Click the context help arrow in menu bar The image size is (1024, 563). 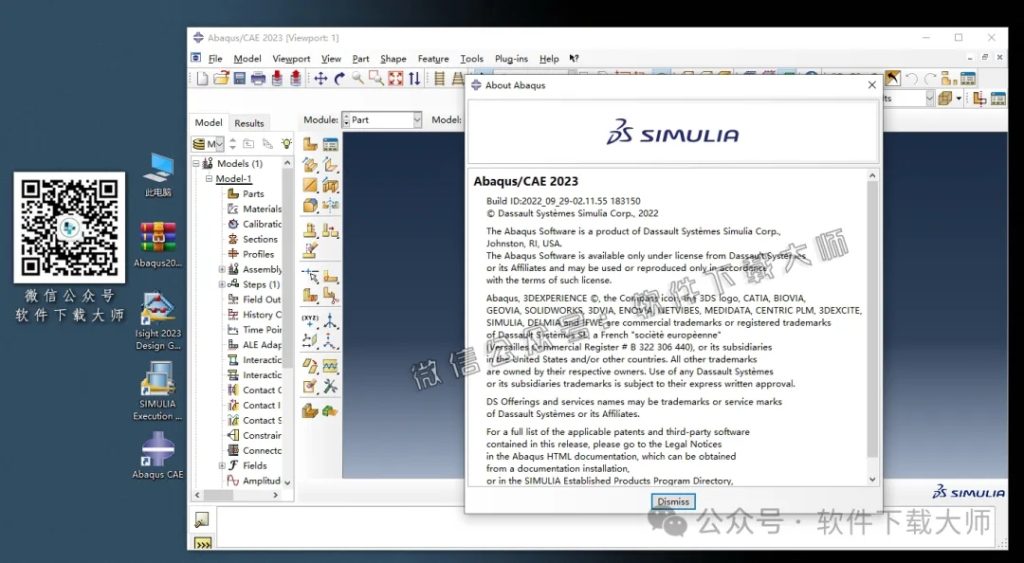tap(574, 58)
